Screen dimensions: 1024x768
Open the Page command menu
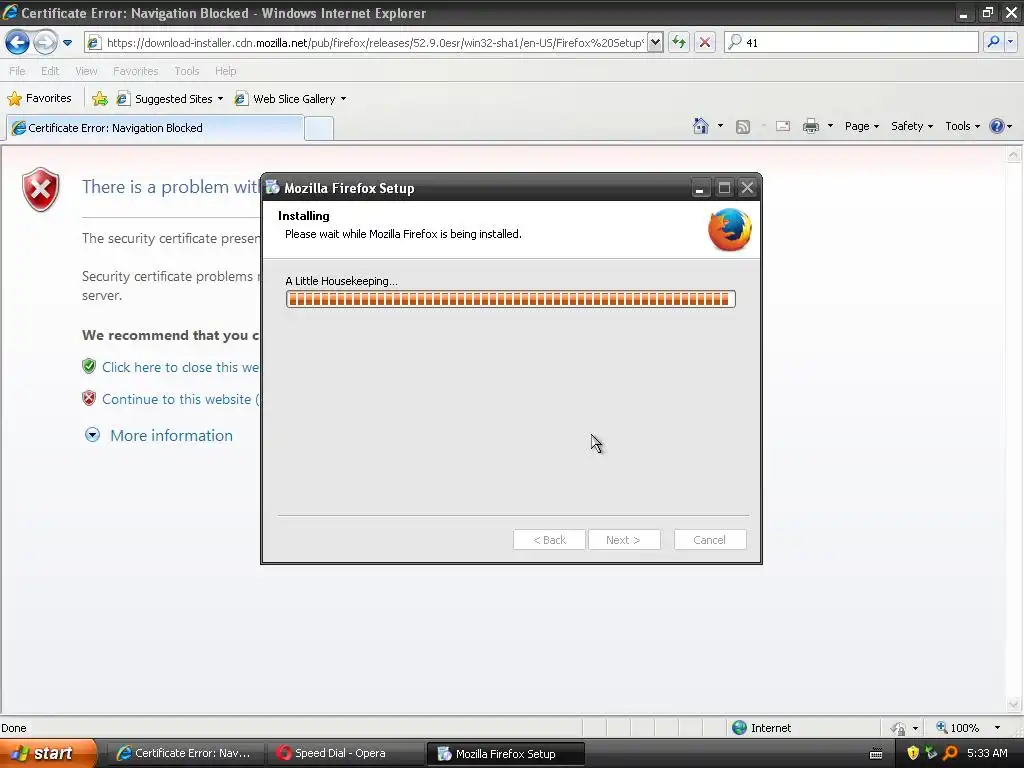tap(861, 126)
